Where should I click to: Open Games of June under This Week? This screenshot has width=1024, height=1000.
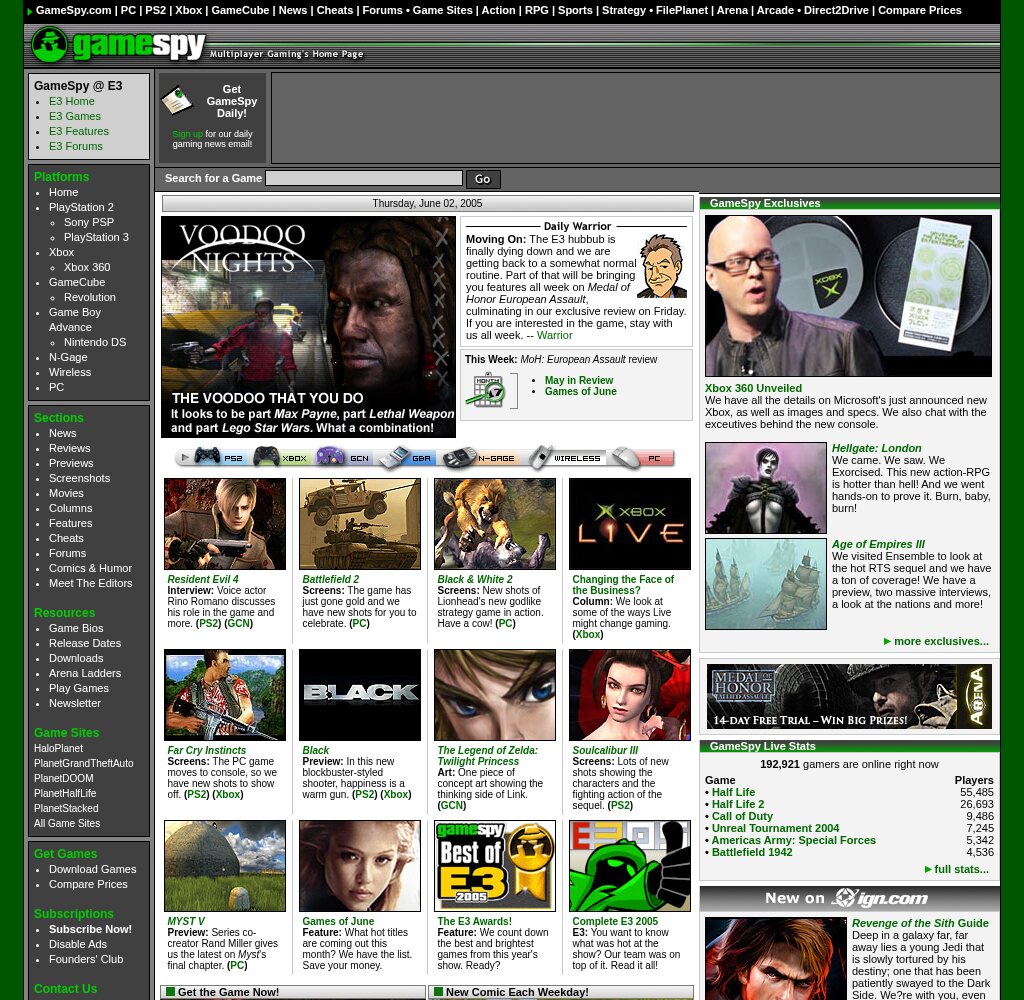click(x=581, y=391)
